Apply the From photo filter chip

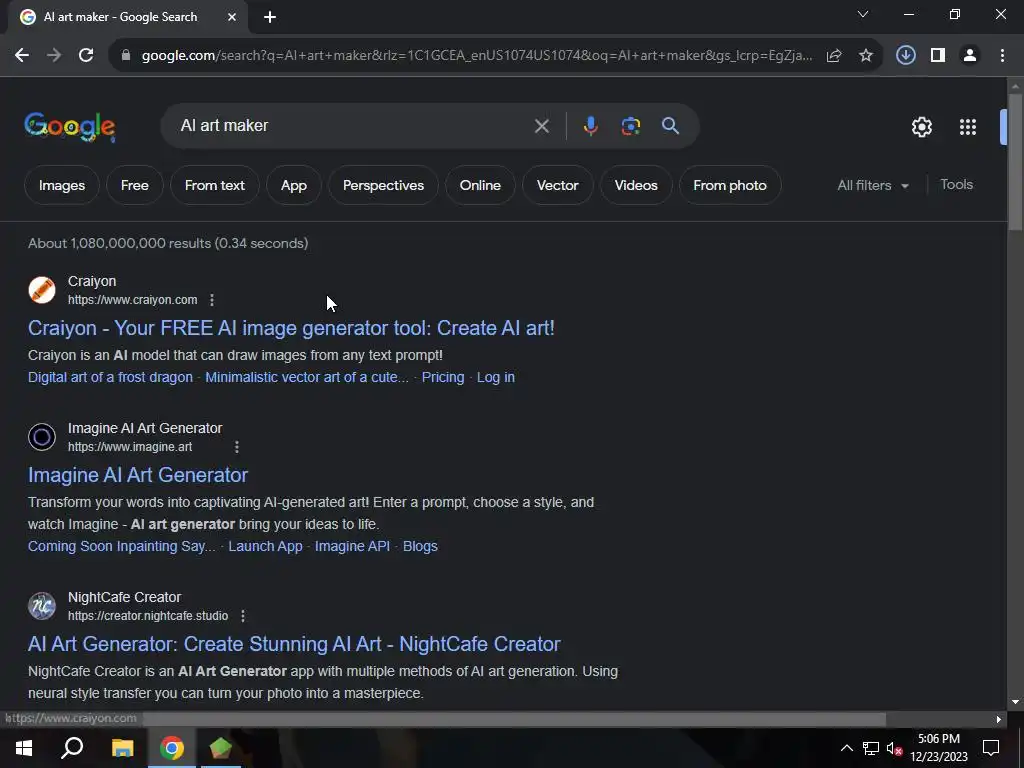click(729, 185)
